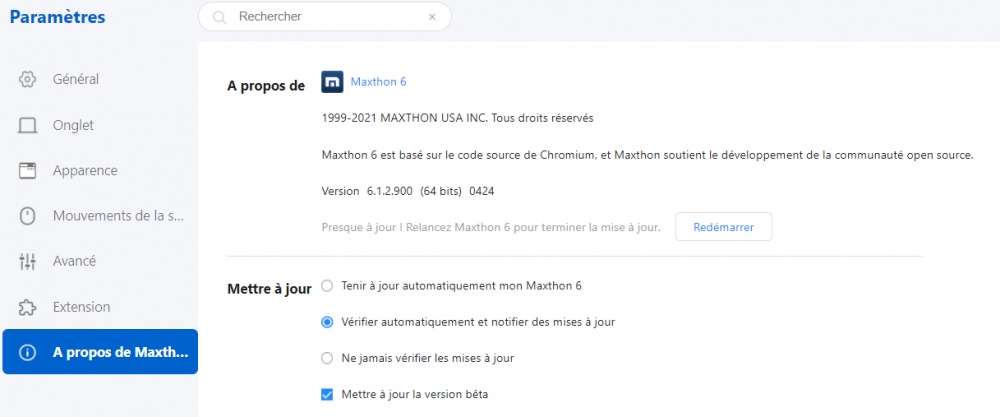Click the General gear icon

pyautogui.click(x=28, y=79)
